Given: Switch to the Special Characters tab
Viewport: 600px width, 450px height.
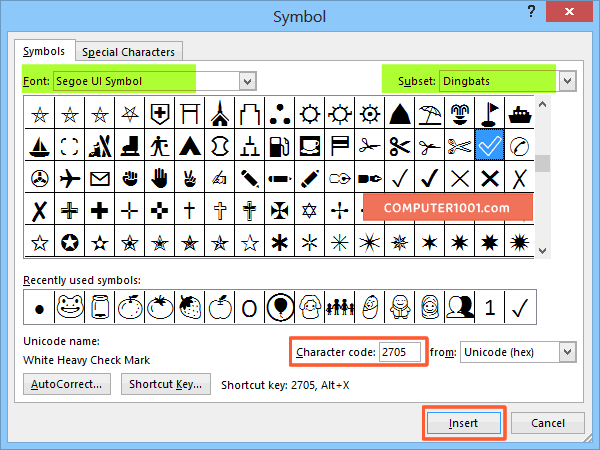Looking at the screenshot, I should [128, 52].
